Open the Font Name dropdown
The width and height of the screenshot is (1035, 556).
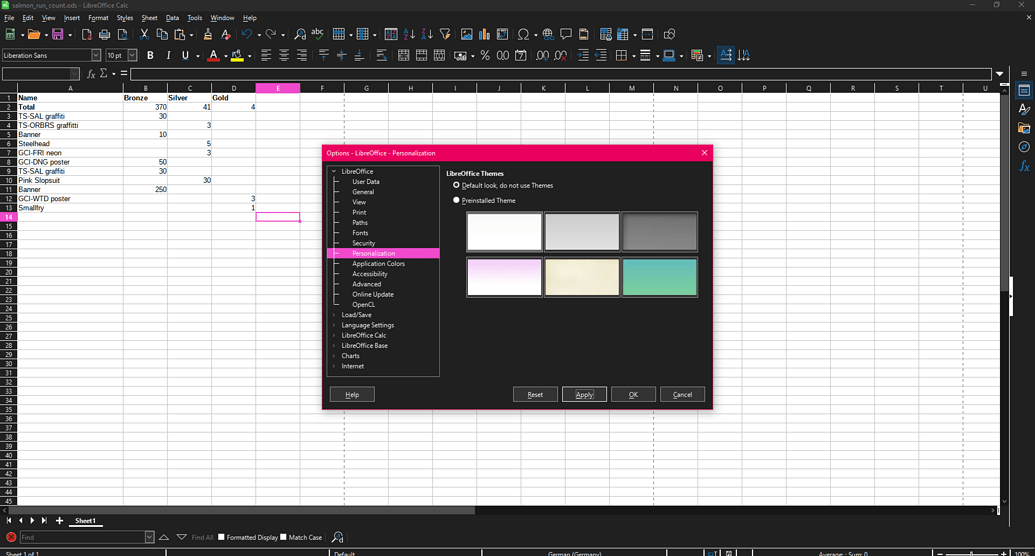tap(96, 55)
